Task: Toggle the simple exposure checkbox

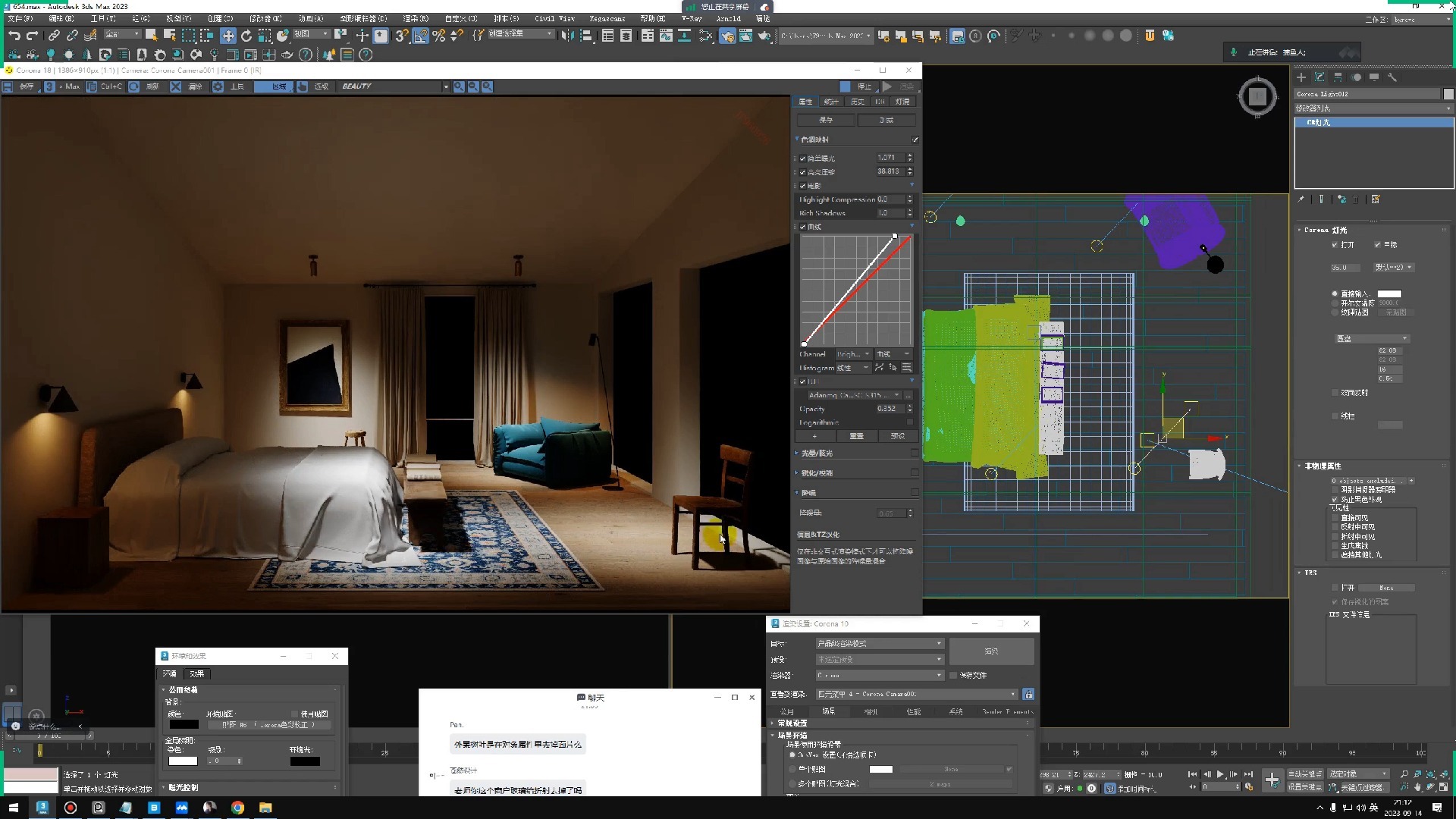Action: (x=803, y=158)
